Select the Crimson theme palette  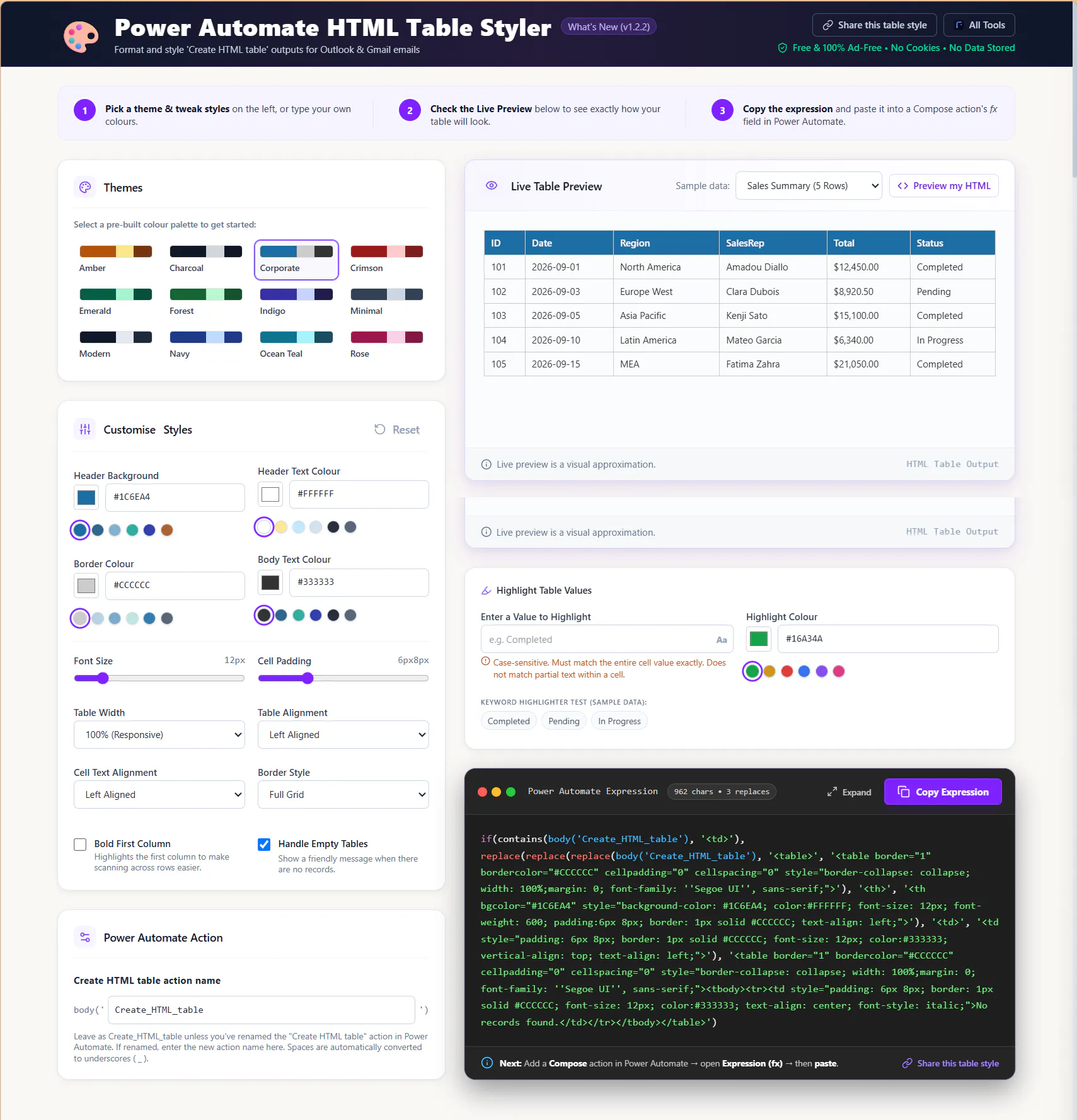pos(386,259)
